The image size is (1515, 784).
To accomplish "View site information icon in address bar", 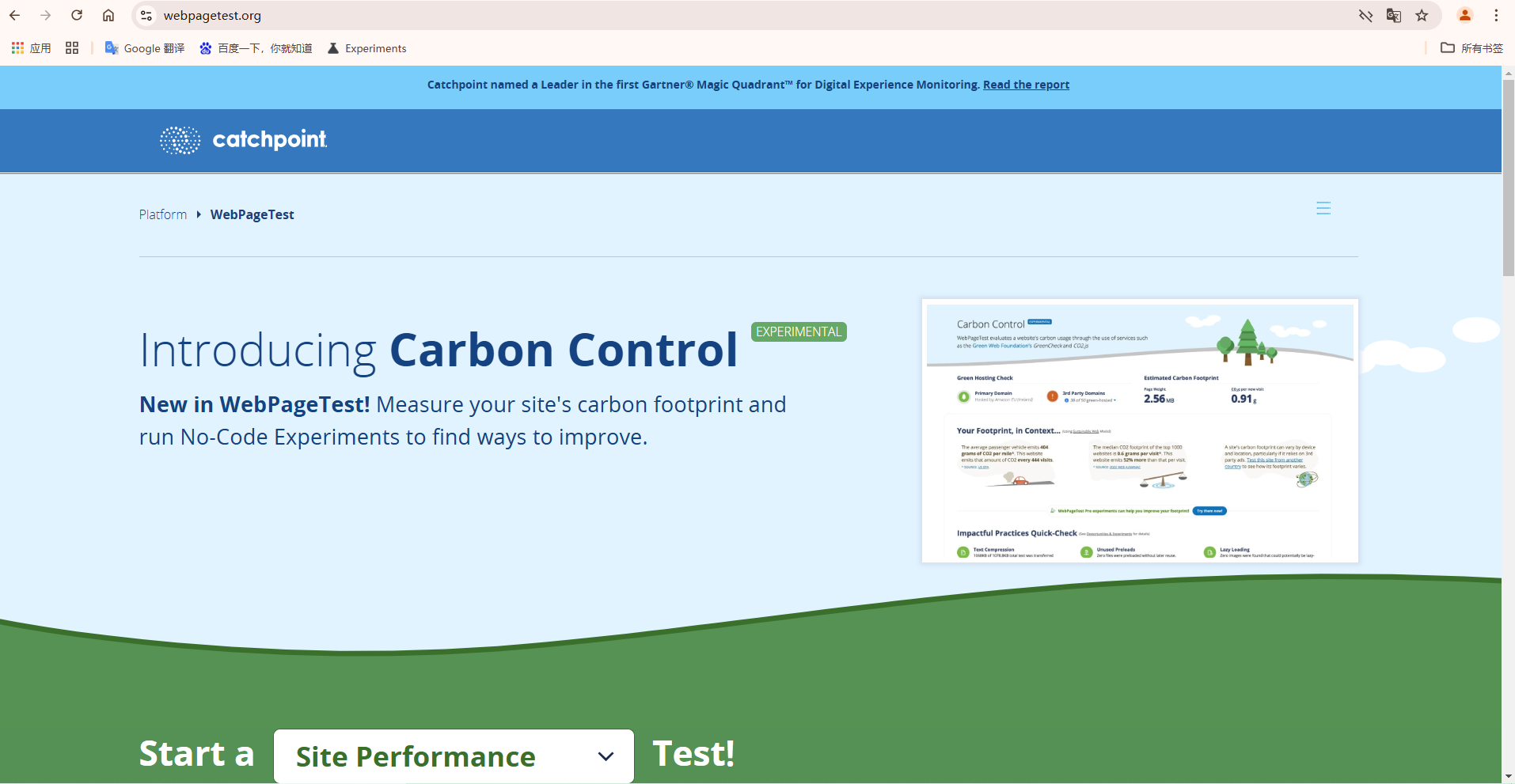I will (x=146, y=15).
